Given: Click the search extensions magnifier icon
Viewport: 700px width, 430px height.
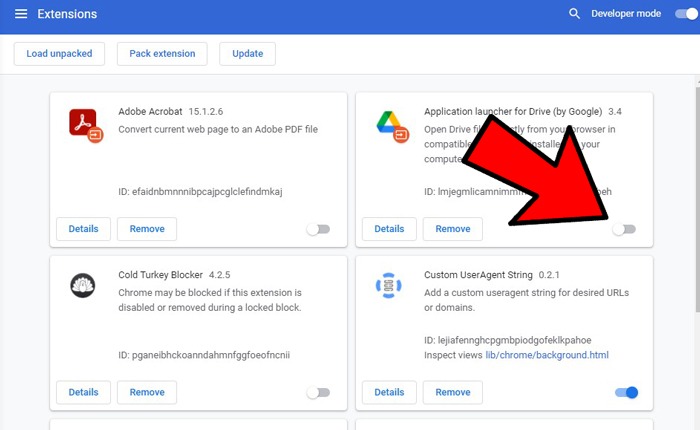Looking at the screenshot, I should tap(574, 13).
